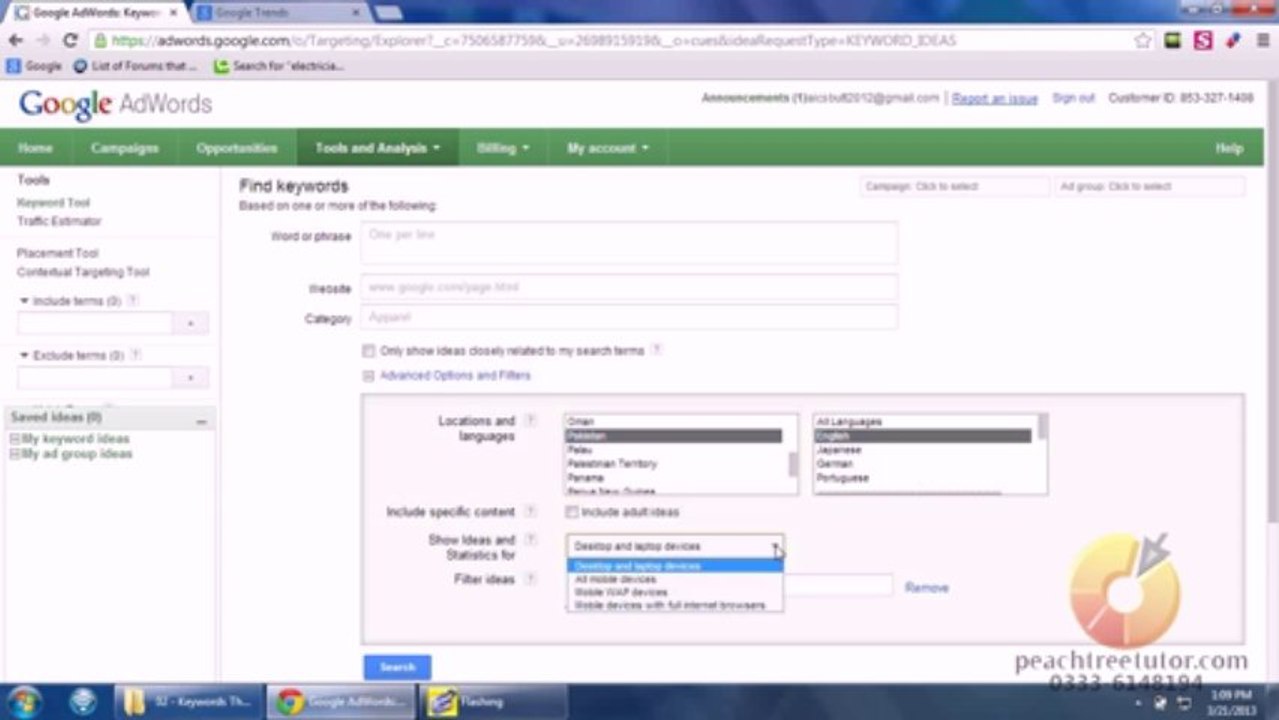Viewport: 1279px width, 720px height.
Task: Click the Category input field
Action: tap(629, 318)
